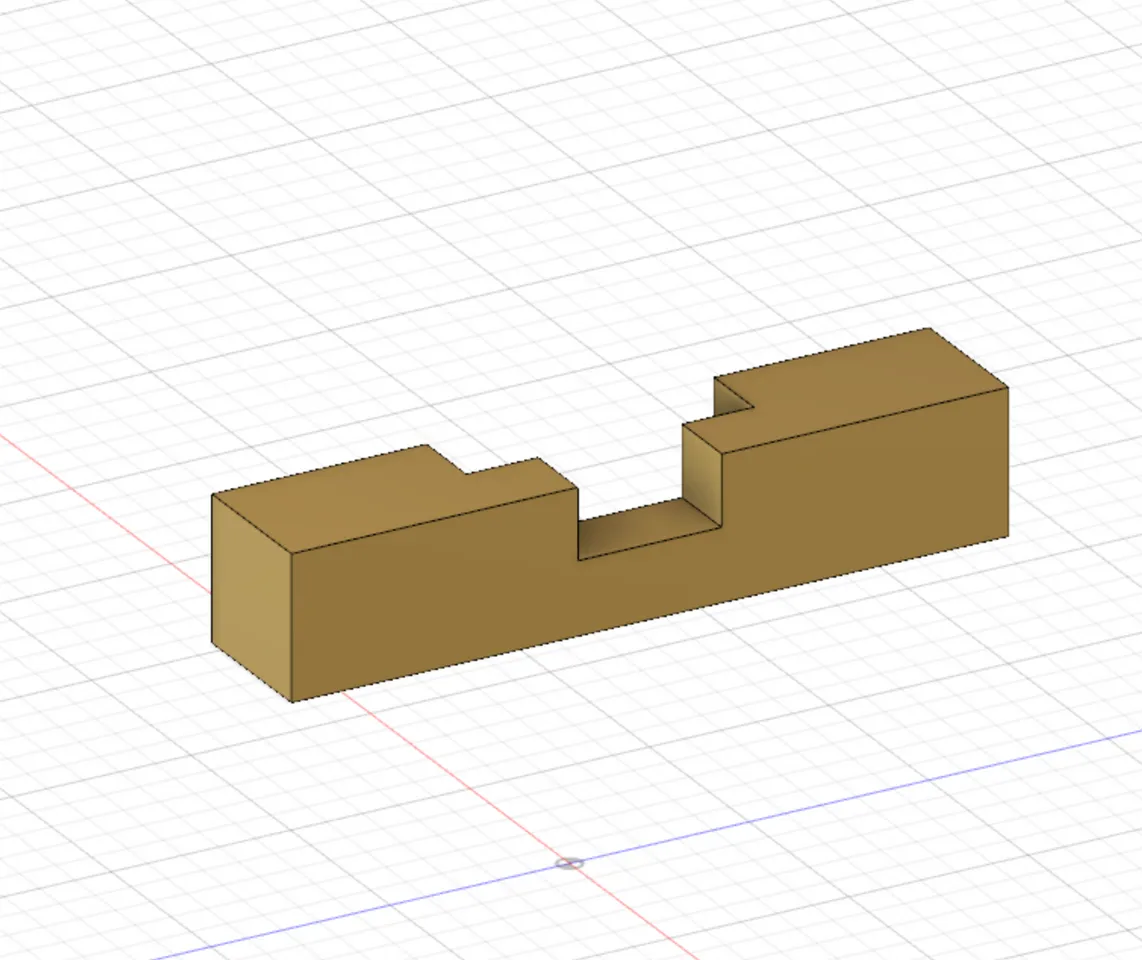The image size is (1142, 960).
Task: Select the origin point marker
Action: pos(570,863)
